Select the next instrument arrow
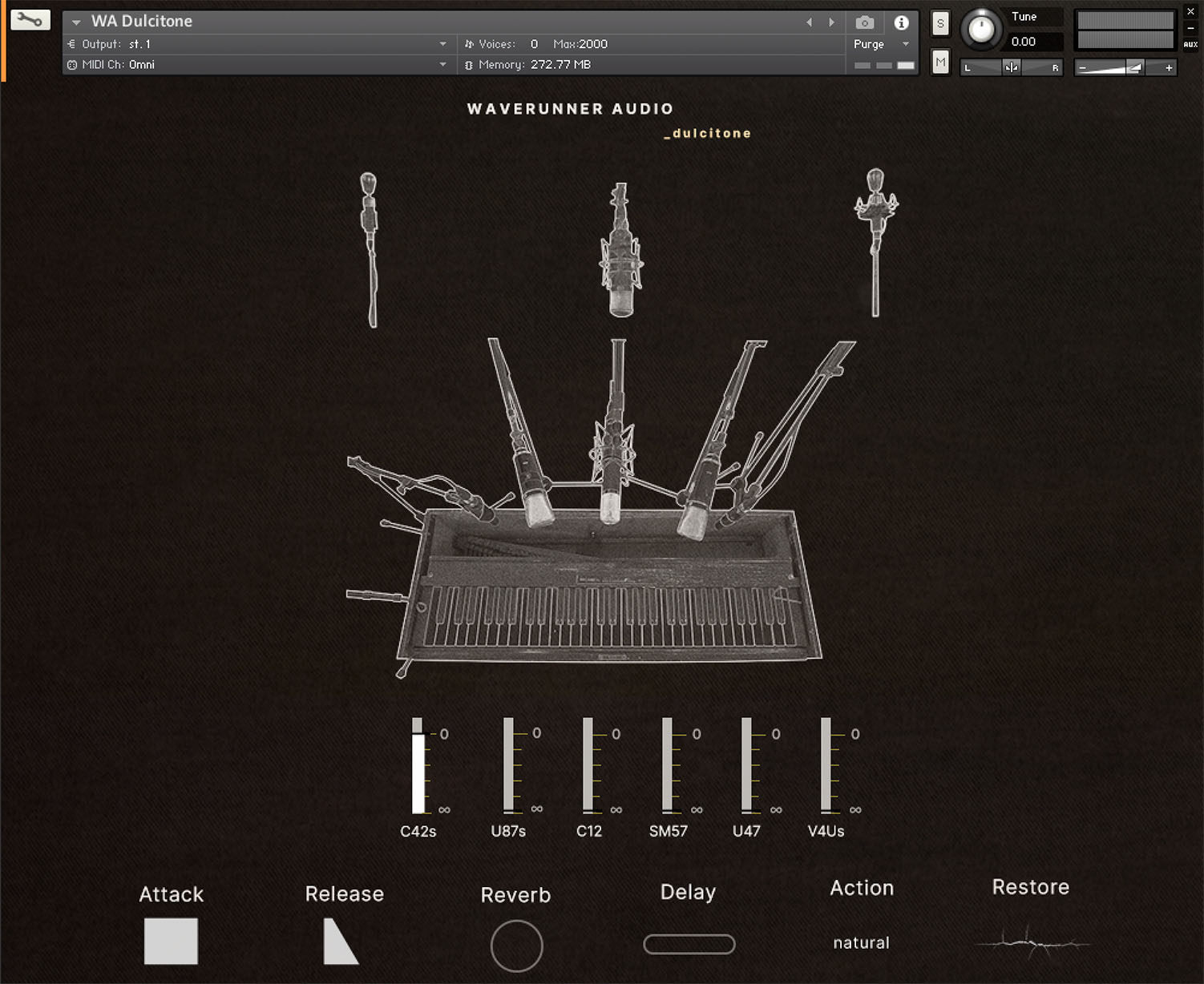 pos(831,22)
